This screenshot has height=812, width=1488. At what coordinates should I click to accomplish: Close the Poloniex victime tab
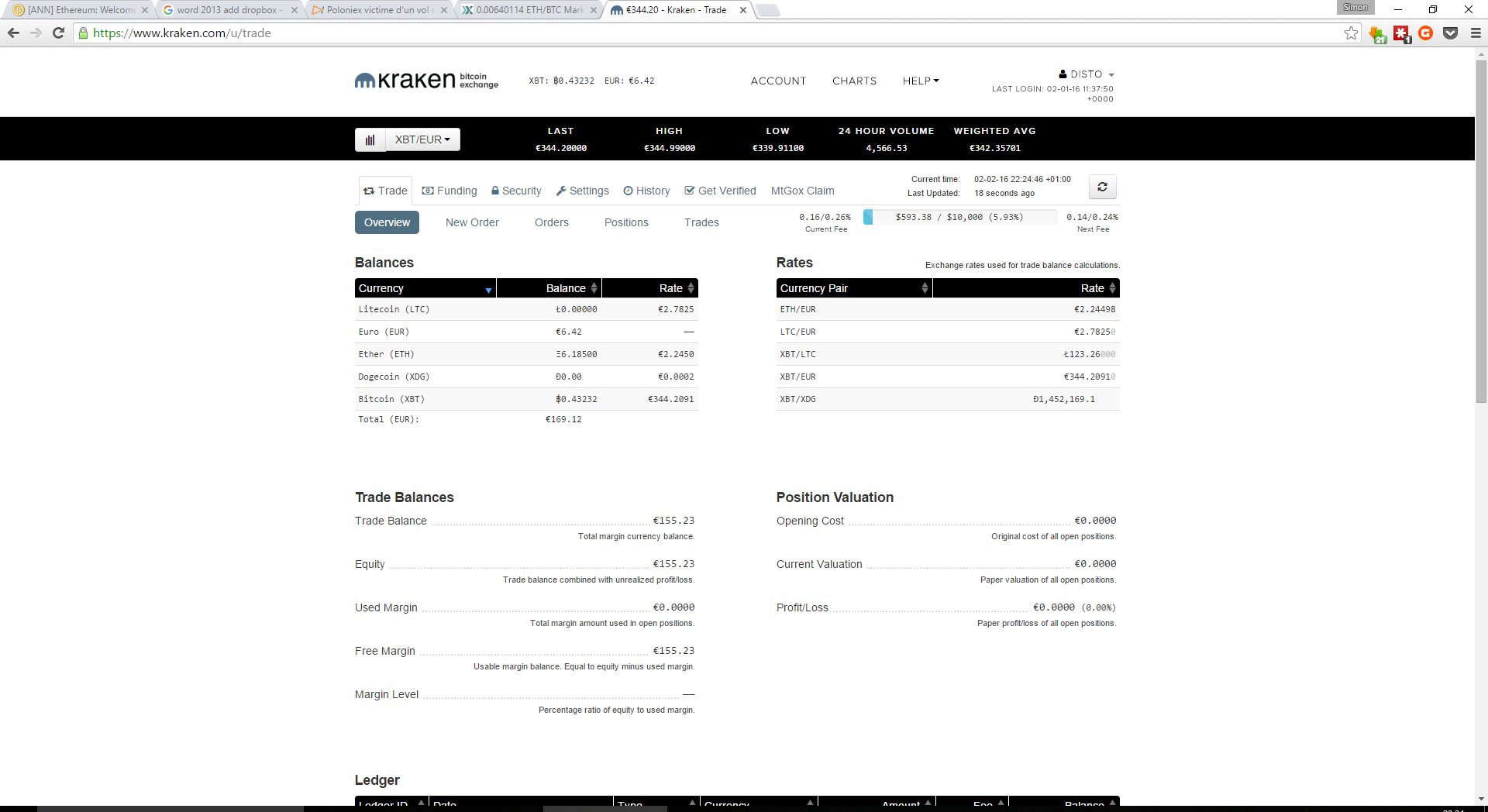click(444, 10)
